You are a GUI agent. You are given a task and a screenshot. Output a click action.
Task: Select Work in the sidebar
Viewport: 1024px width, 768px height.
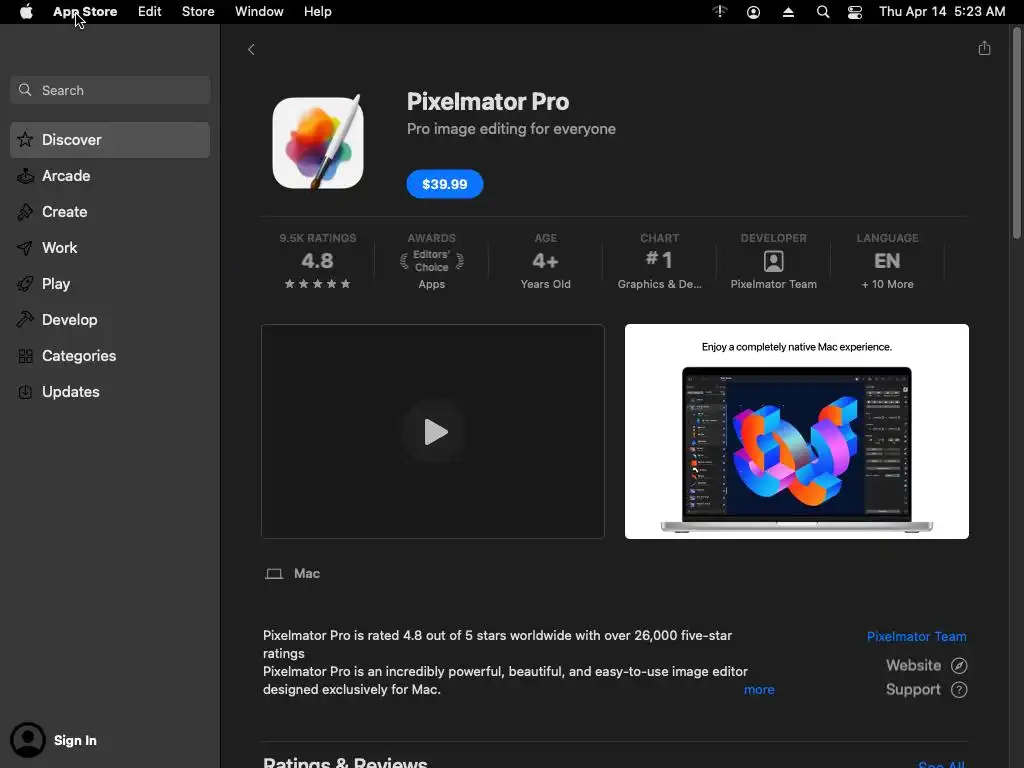click(x=110, y=248)
